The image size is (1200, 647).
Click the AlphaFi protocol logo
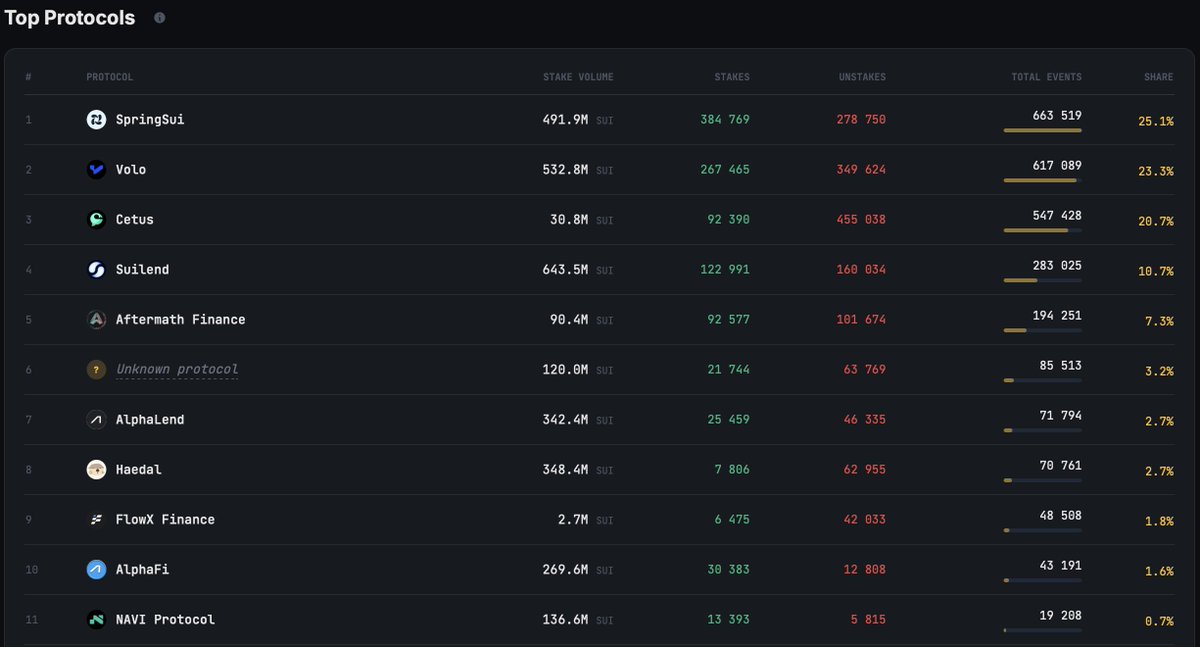(x=96, y=570)
